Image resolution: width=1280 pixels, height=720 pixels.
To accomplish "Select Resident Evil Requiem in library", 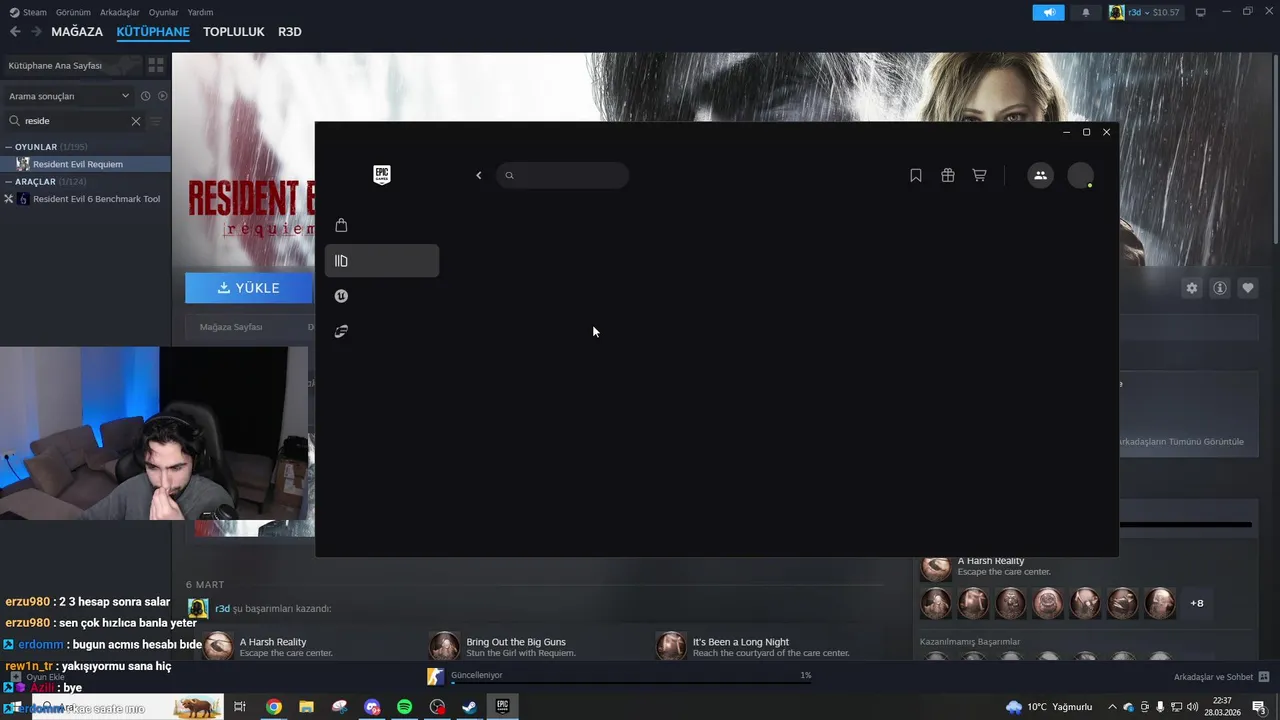I will (85, 164).
